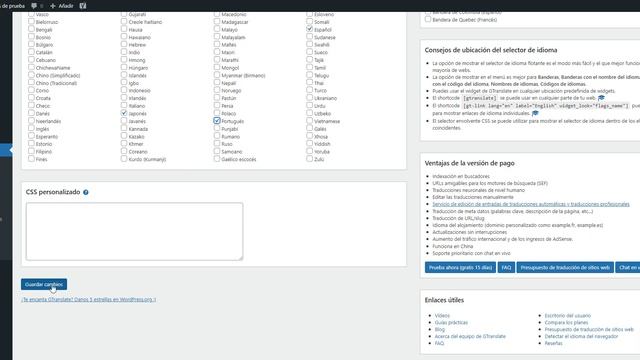This screenshot has width=640, height=360.
Task: Enable the Ruso language checkbox
Action: pyautogui.click(x=217, y=143)
